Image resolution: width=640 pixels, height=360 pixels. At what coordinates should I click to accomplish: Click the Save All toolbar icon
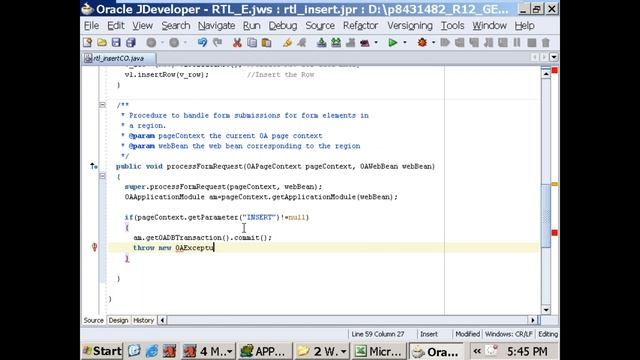131,42
